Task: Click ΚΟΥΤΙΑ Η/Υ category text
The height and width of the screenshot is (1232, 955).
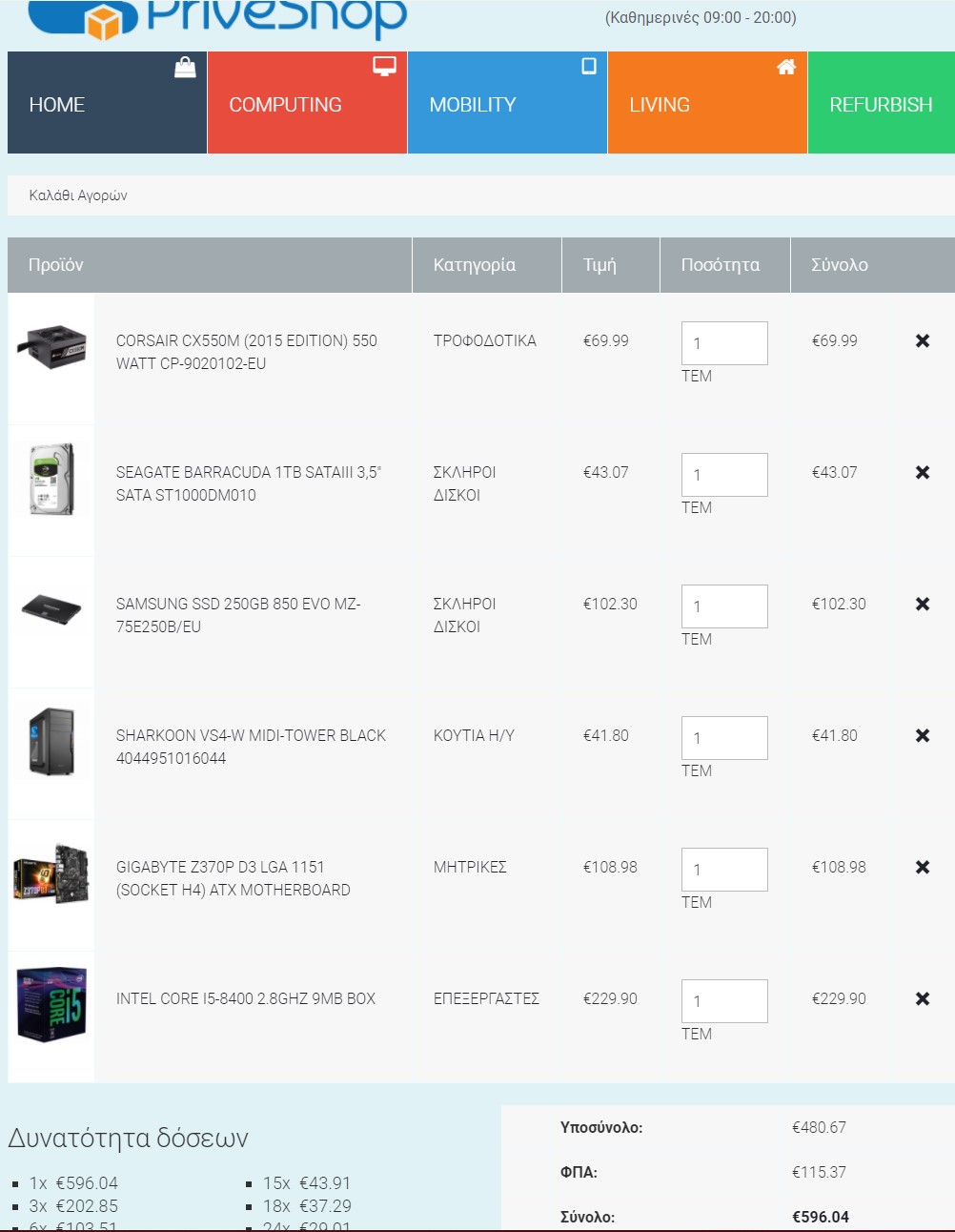Action: point(474,735)
